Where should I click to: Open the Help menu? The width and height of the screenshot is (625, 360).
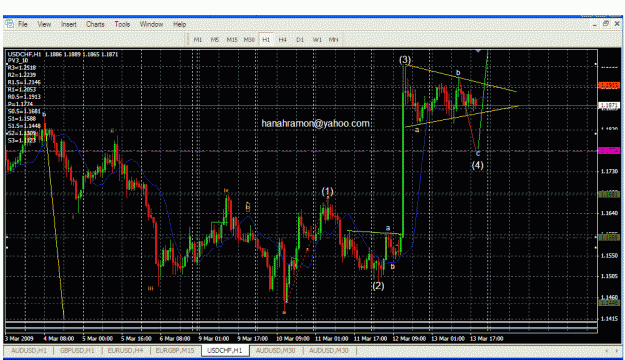(x=179, y=24)
